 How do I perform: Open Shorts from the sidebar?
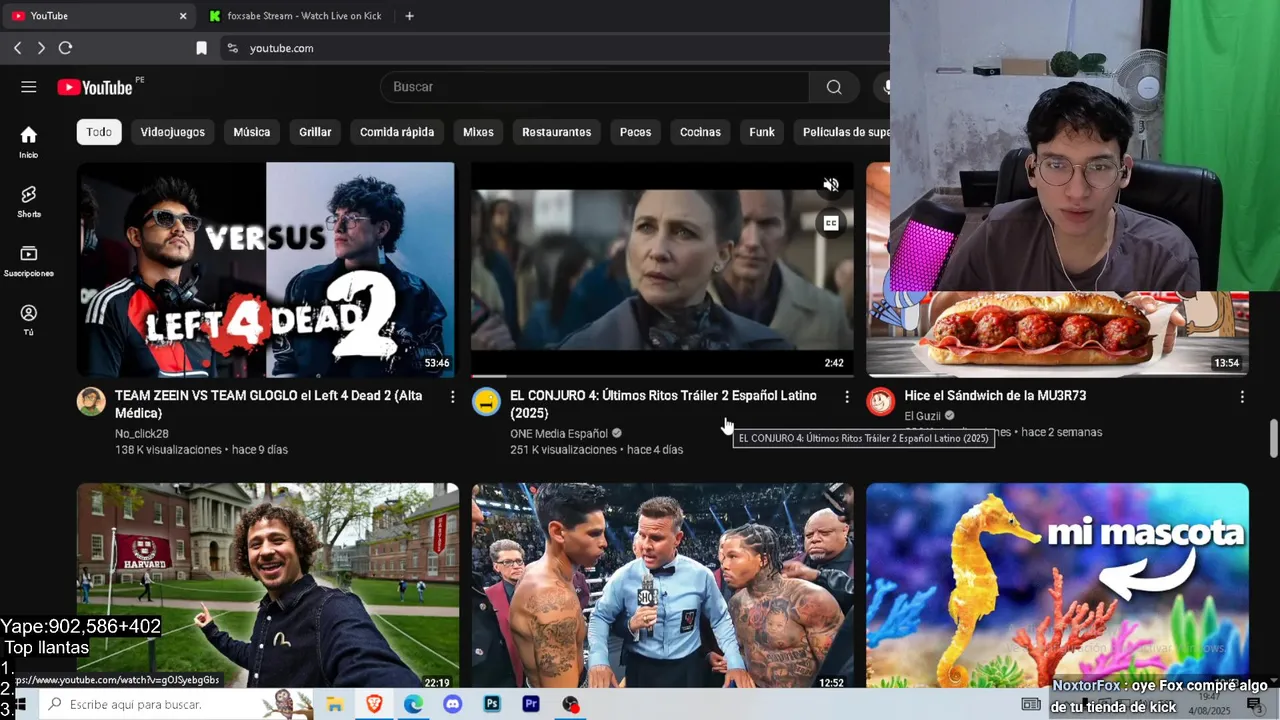pyautogui.click(x=28, y=201)
